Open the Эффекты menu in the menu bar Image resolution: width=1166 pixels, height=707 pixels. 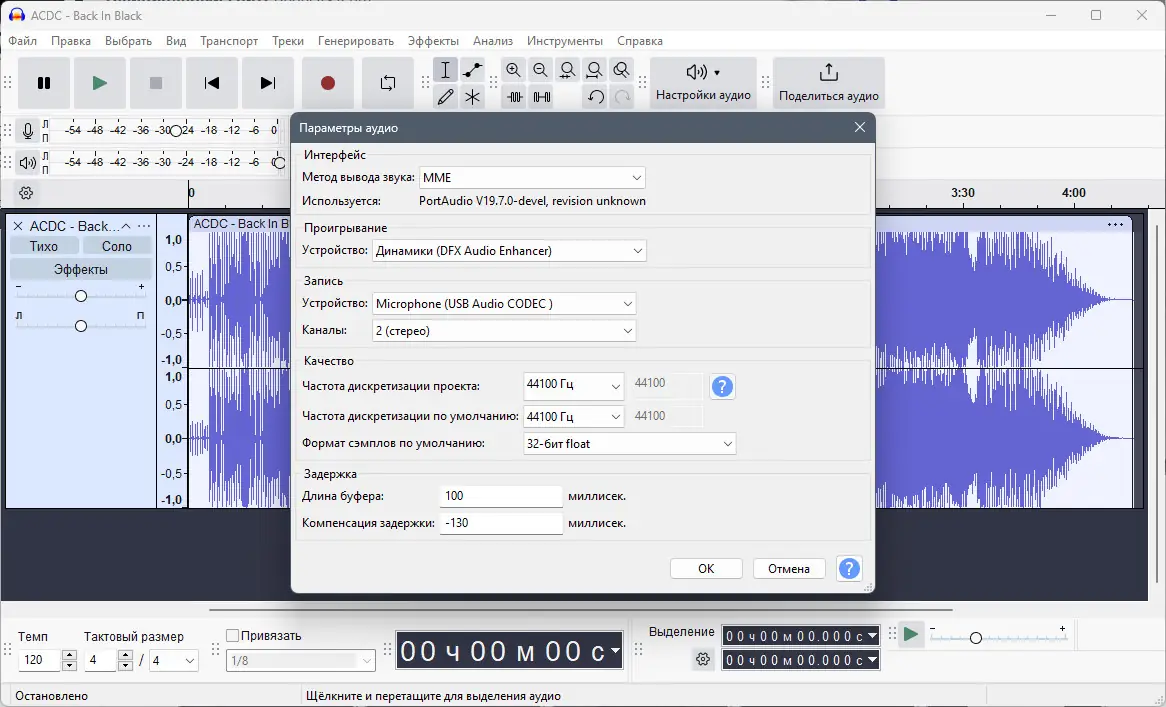click(433, 41)
